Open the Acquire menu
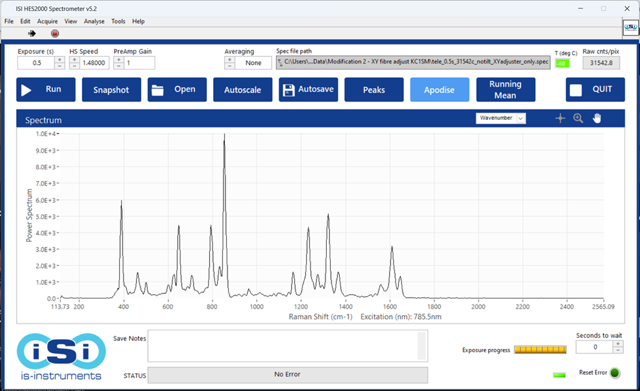The image size is (640, 391). 47,21
